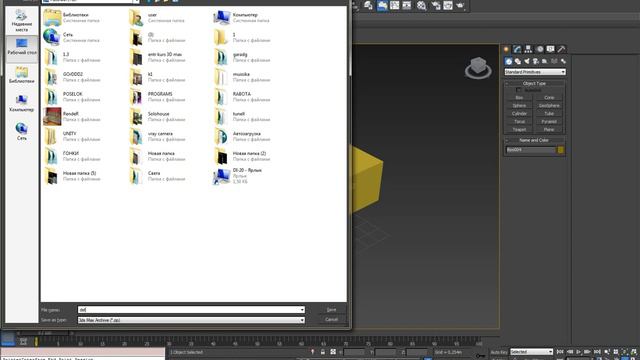Click the Box primitive button
Screen dimensions: 640x360
(x=519, y=98)
